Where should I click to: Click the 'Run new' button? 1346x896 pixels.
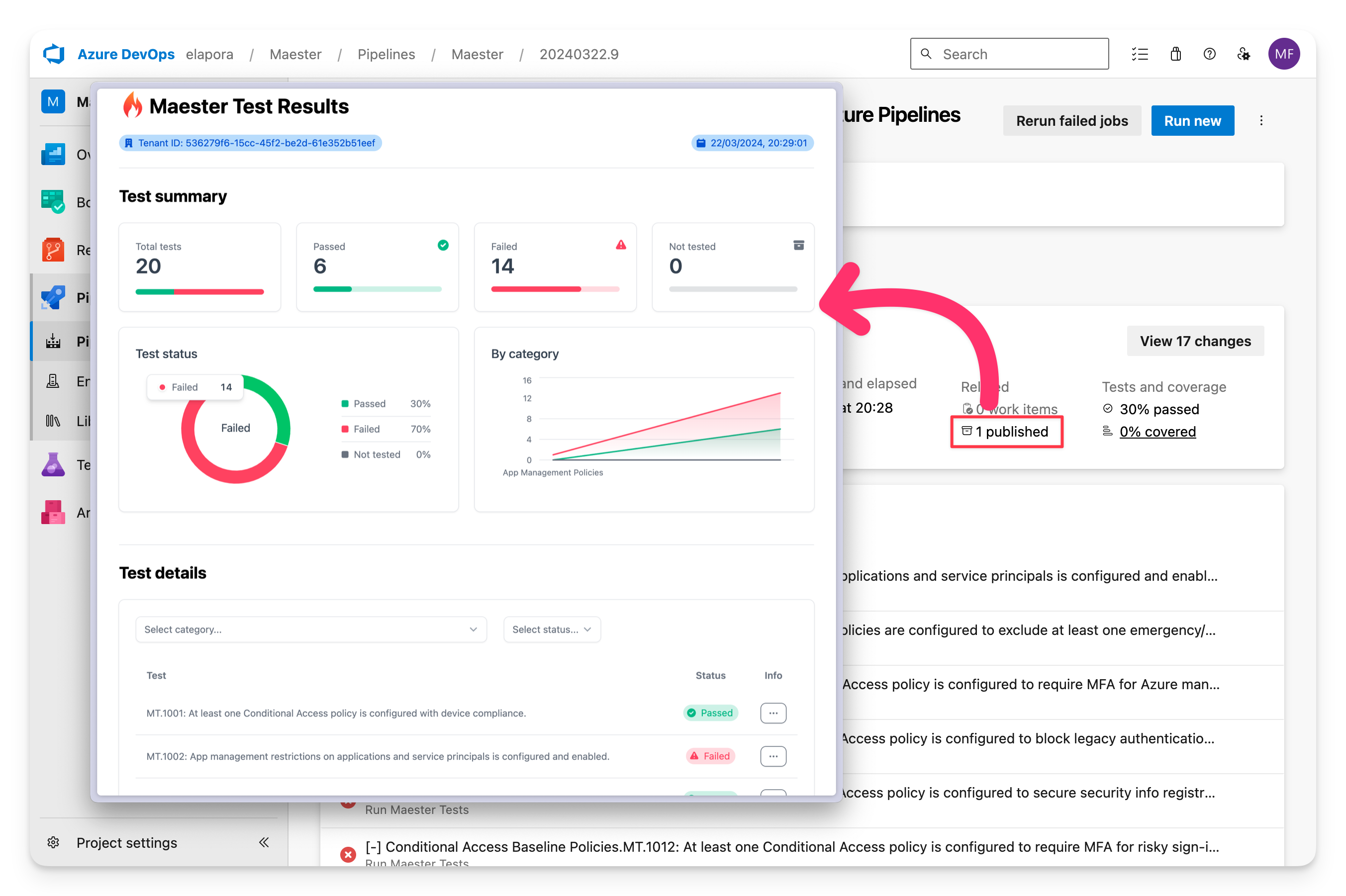(x=1193, y=121)
